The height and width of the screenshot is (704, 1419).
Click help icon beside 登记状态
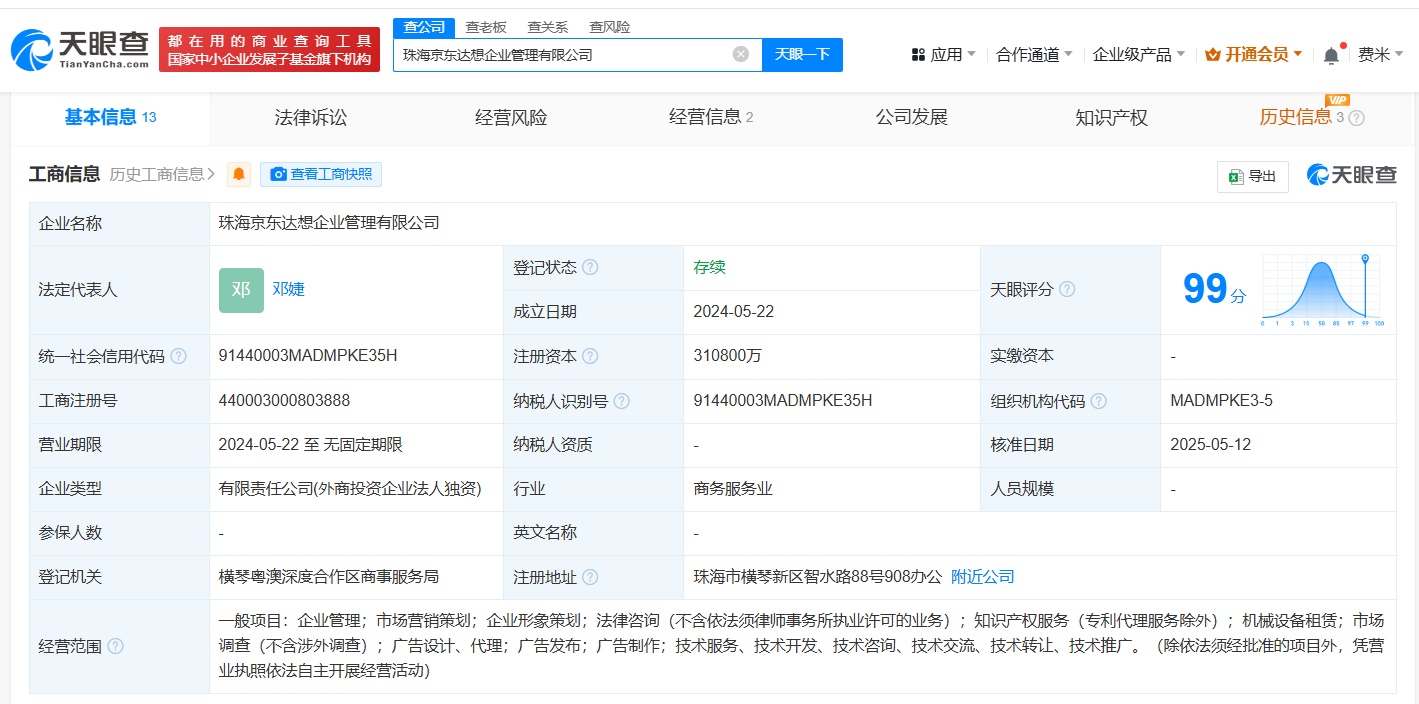590,268
